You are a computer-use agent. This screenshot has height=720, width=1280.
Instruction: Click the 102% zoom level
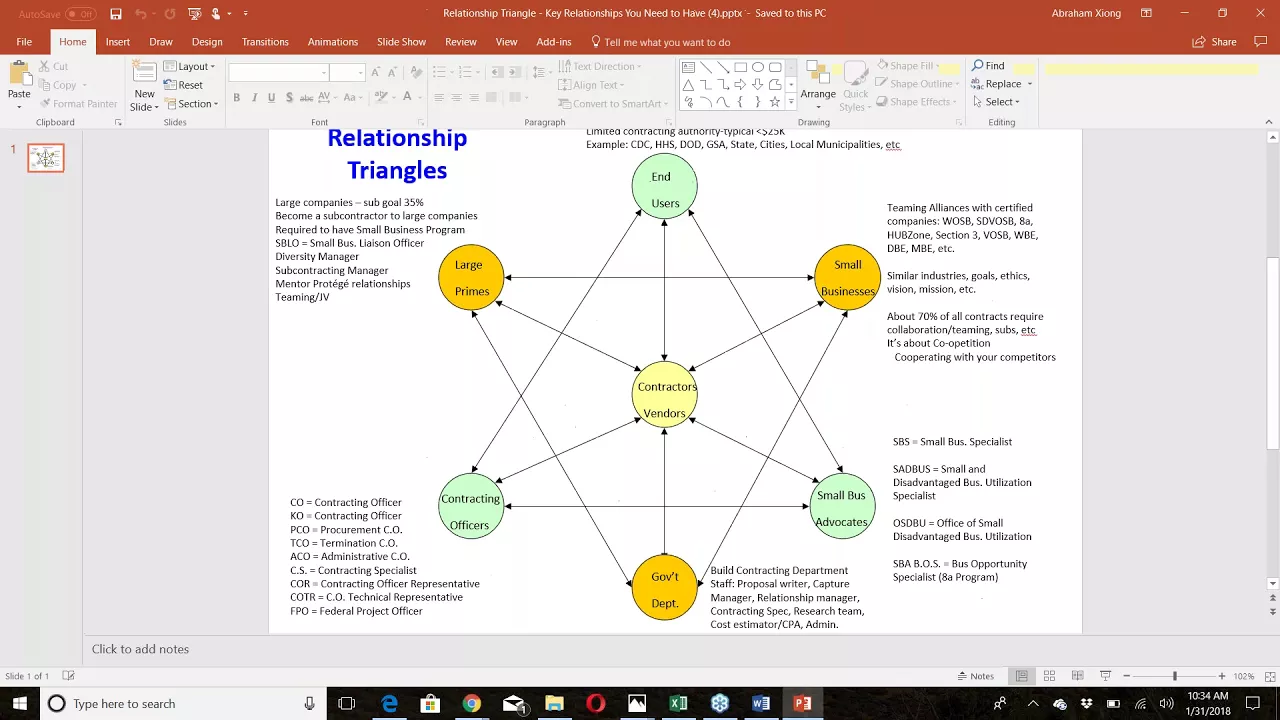click(1243, 676)
